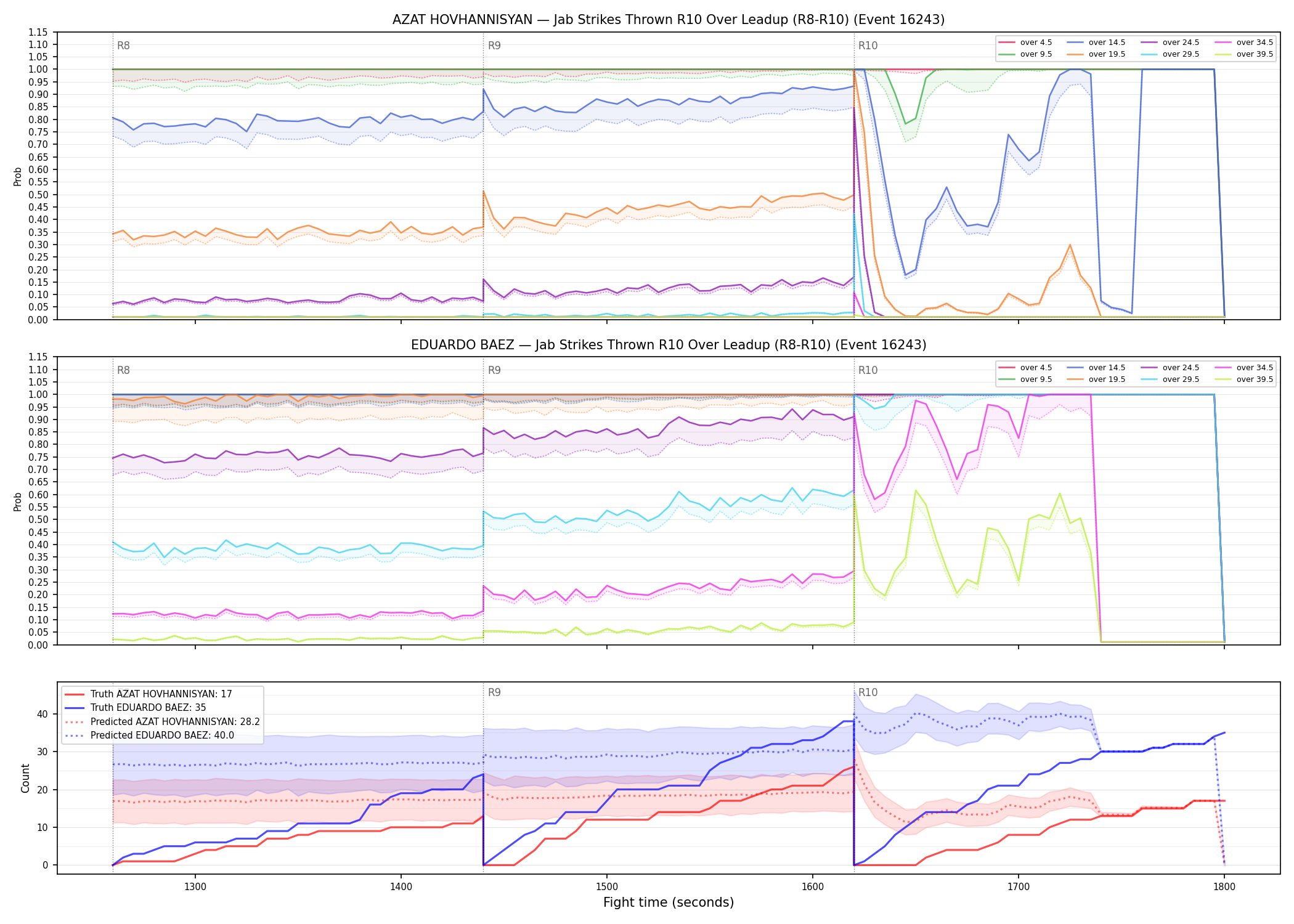
Task: Click the "Count" y-axis label
Action: point(25,778)
